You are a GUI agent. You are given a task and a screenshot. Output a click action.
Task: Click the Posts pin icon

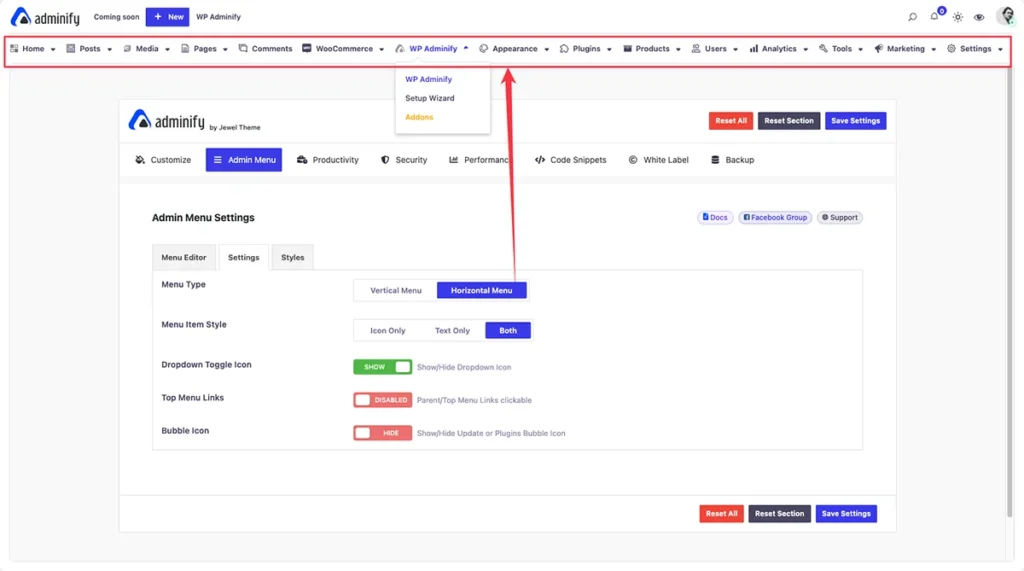(x=71, y=48)
